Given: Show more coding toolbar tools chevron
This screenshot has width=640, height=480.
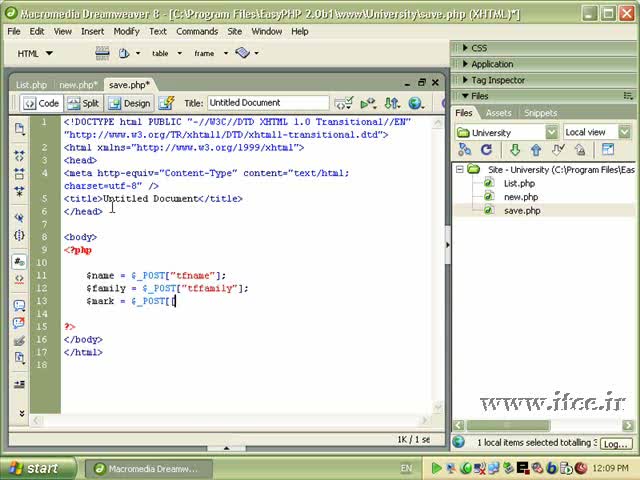Looking at the screenshot, I should pyautogui.click(x=22, y=413).
